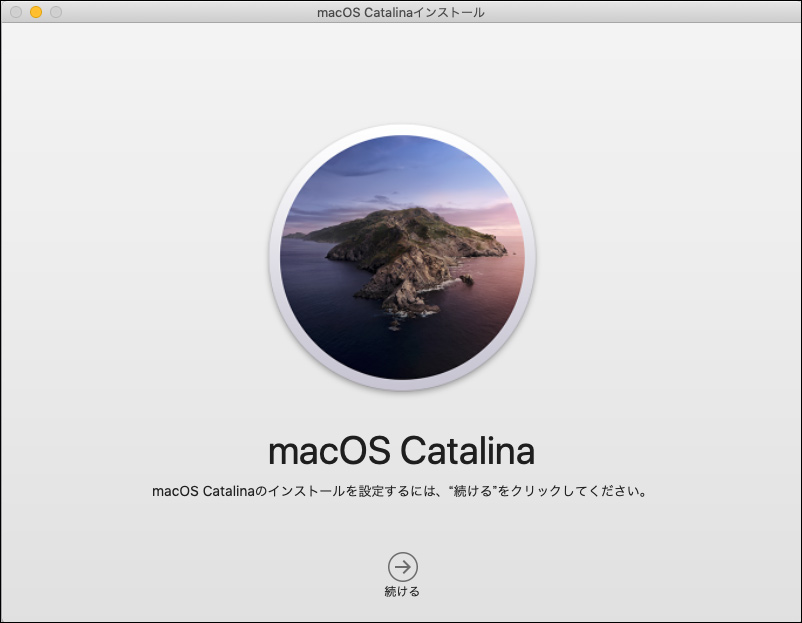The image size is (802, 623).
Task: Click the window title macOS Catalinaインストール
Action: coord(400,12)
